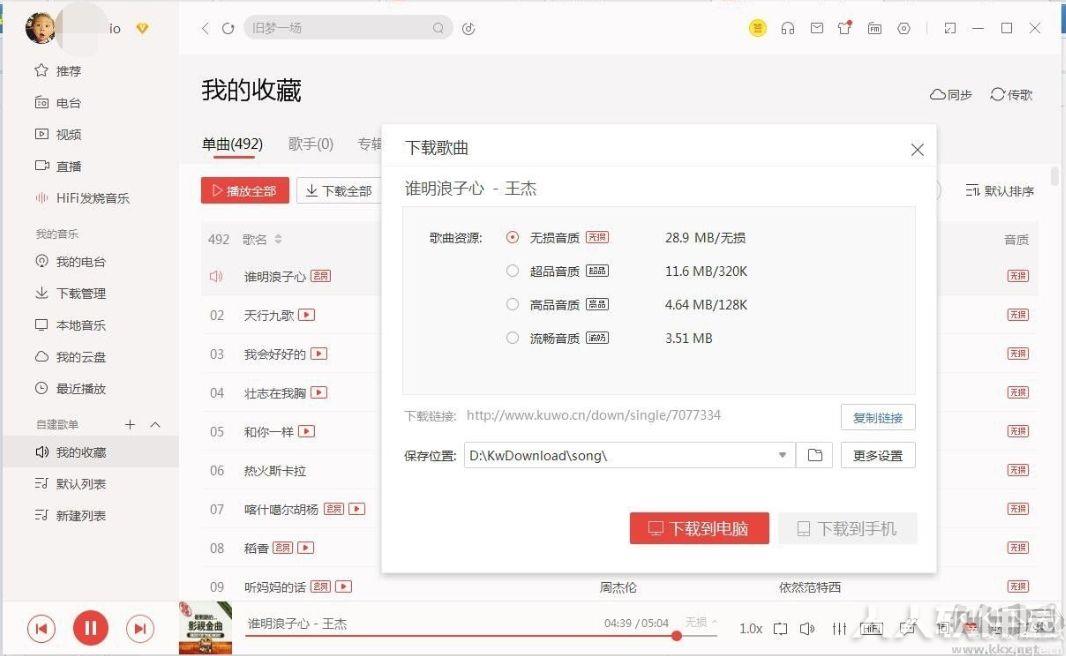Pause the current song
The height and width of the screenshot is (656, 1066).
click(90, 628)
